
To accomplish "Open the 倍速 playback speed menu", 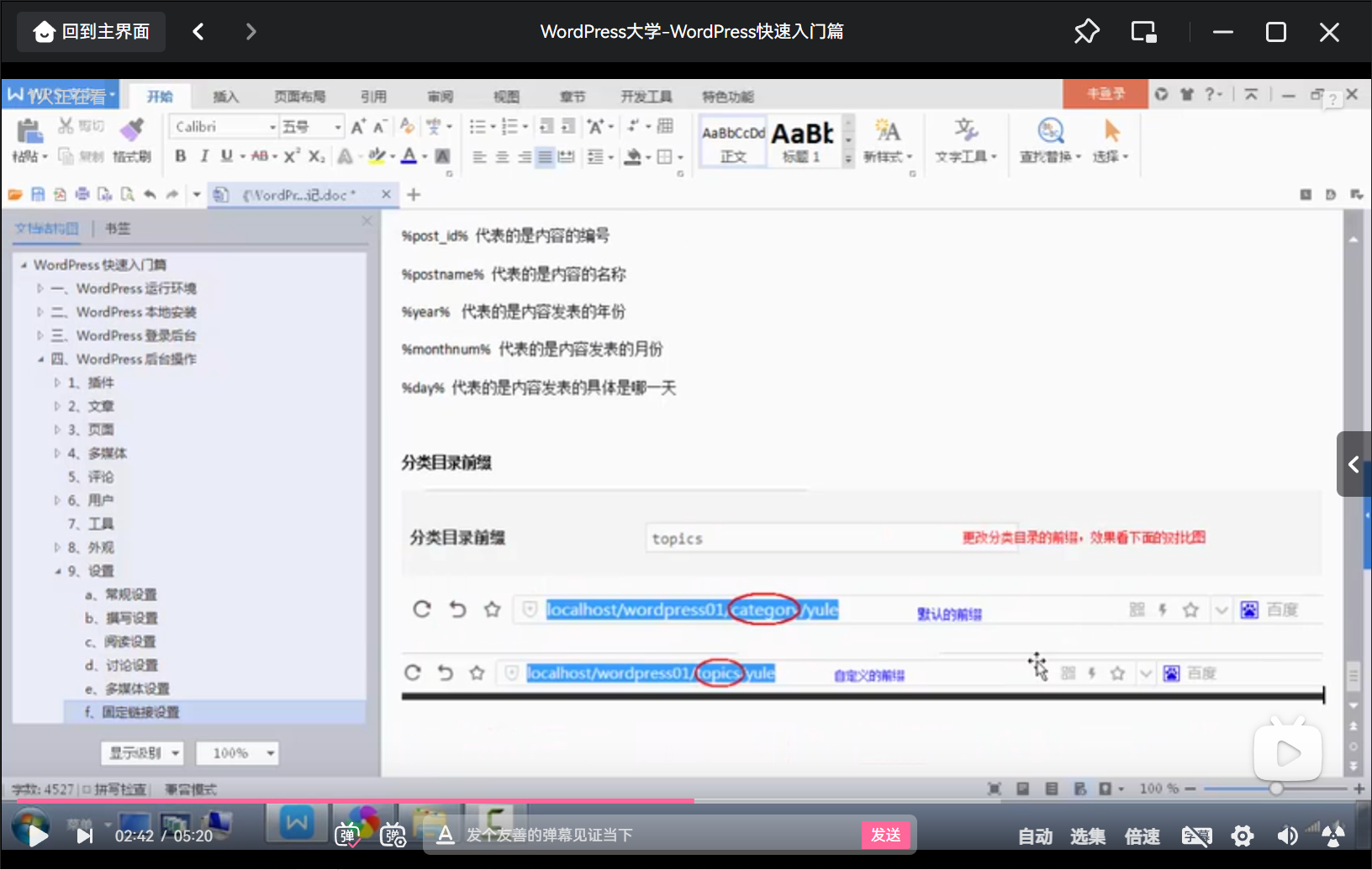I will [x=1142, y=836].
